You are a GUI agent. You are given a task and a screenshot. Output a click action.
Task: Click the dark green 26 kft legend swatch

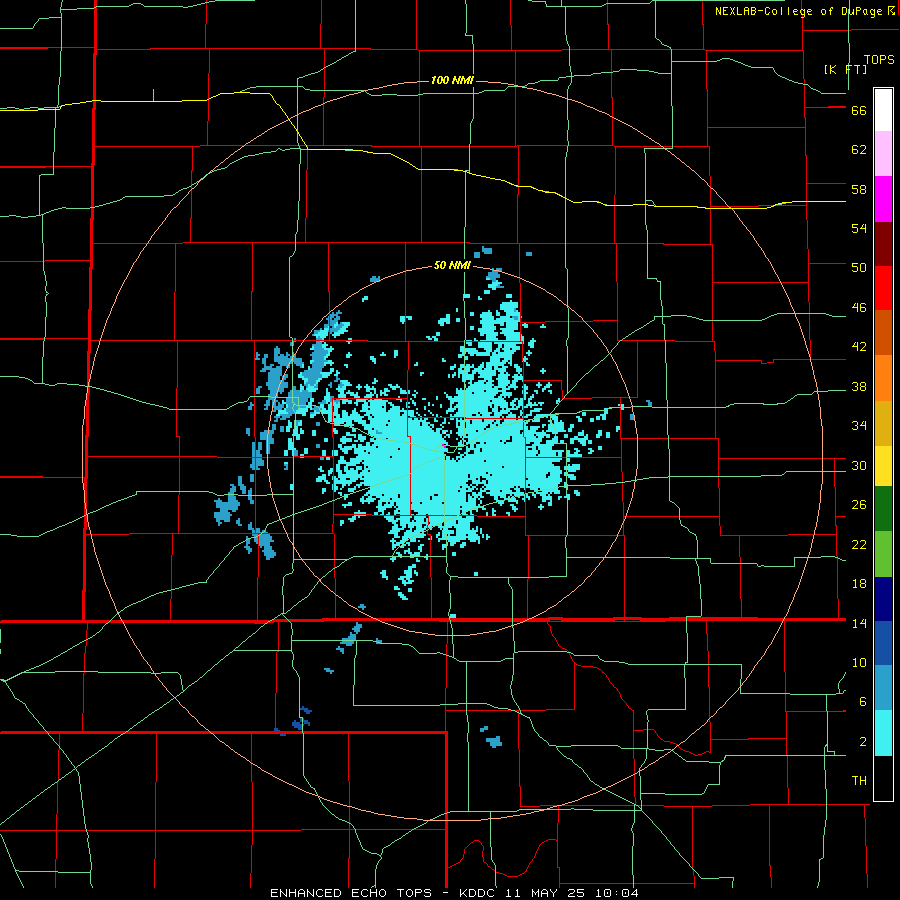[x=883, y=509]
